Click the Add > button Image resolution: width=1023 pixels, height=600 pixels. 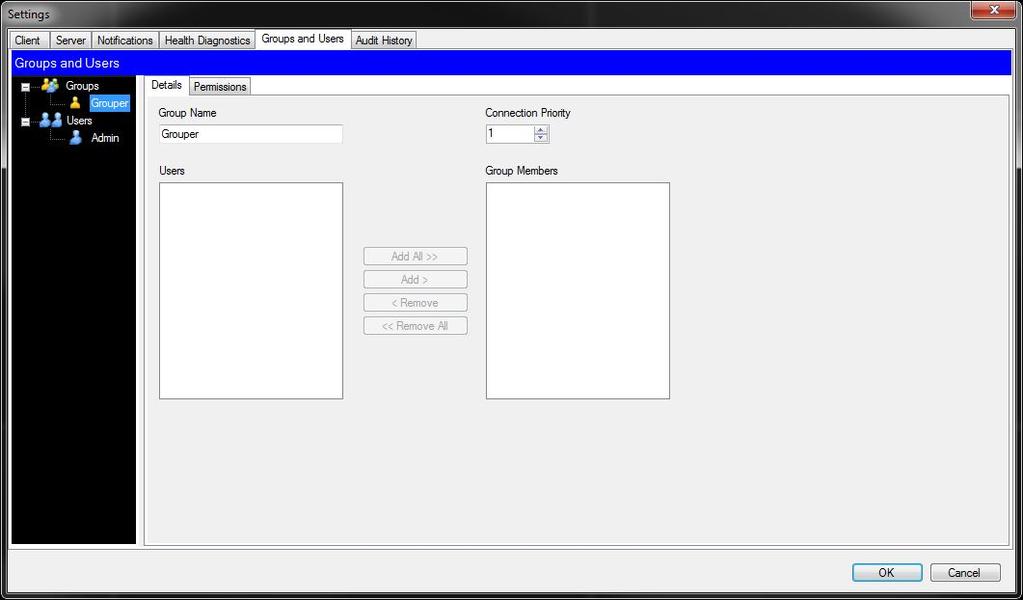click(x=415, y=280)
